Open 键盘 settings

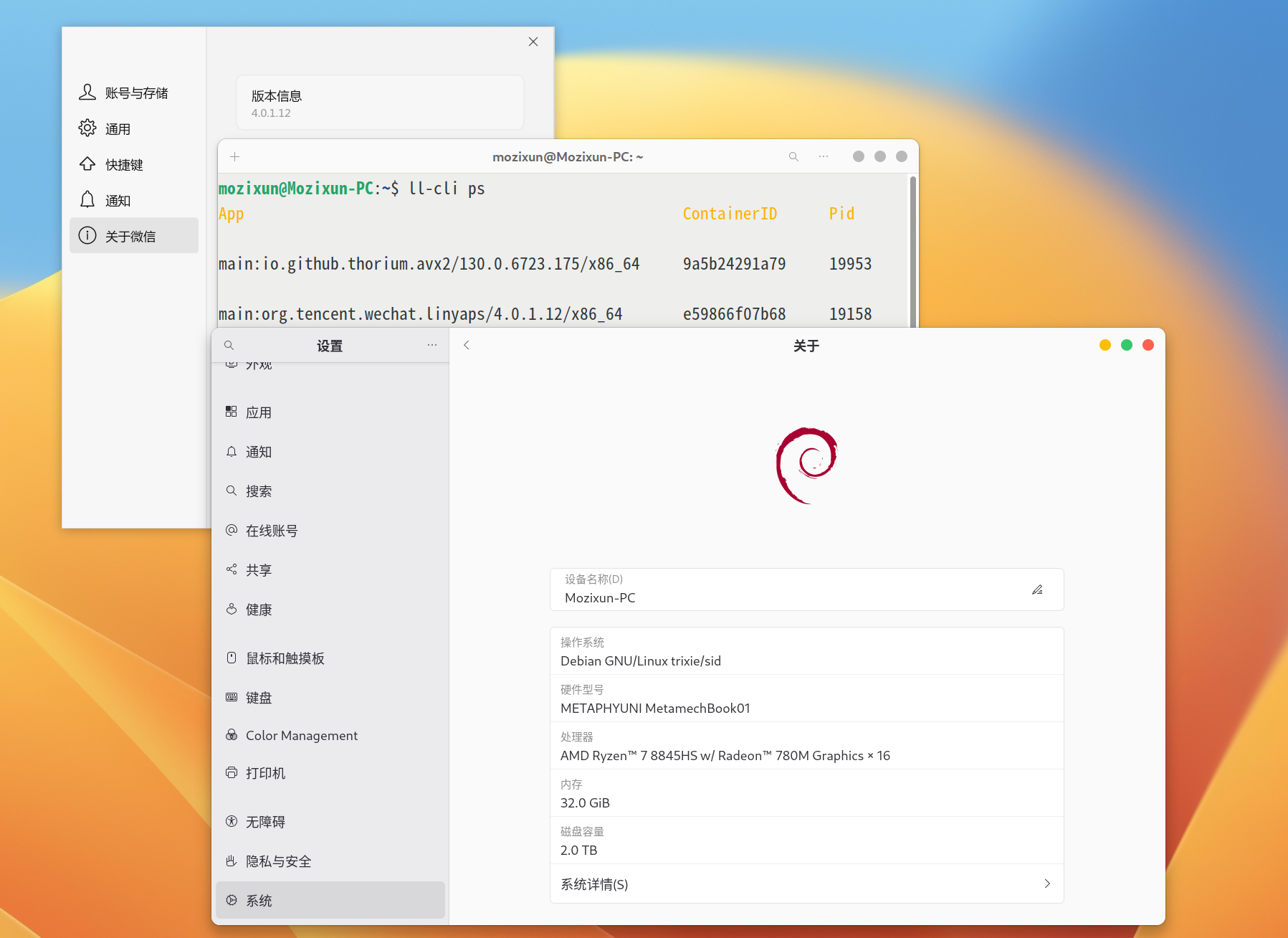pos(330,698)
